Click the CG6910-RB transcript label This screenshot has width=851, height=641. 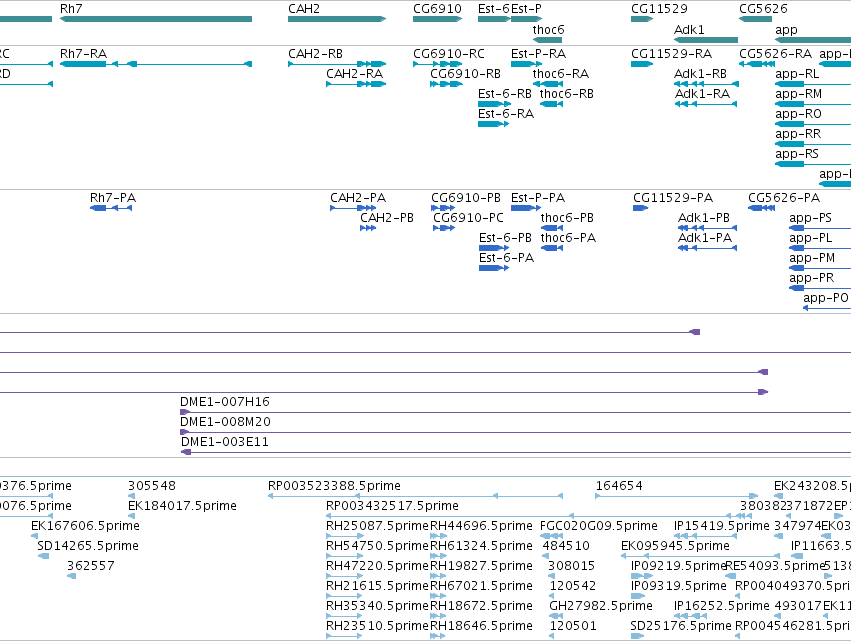pos(465,74)
